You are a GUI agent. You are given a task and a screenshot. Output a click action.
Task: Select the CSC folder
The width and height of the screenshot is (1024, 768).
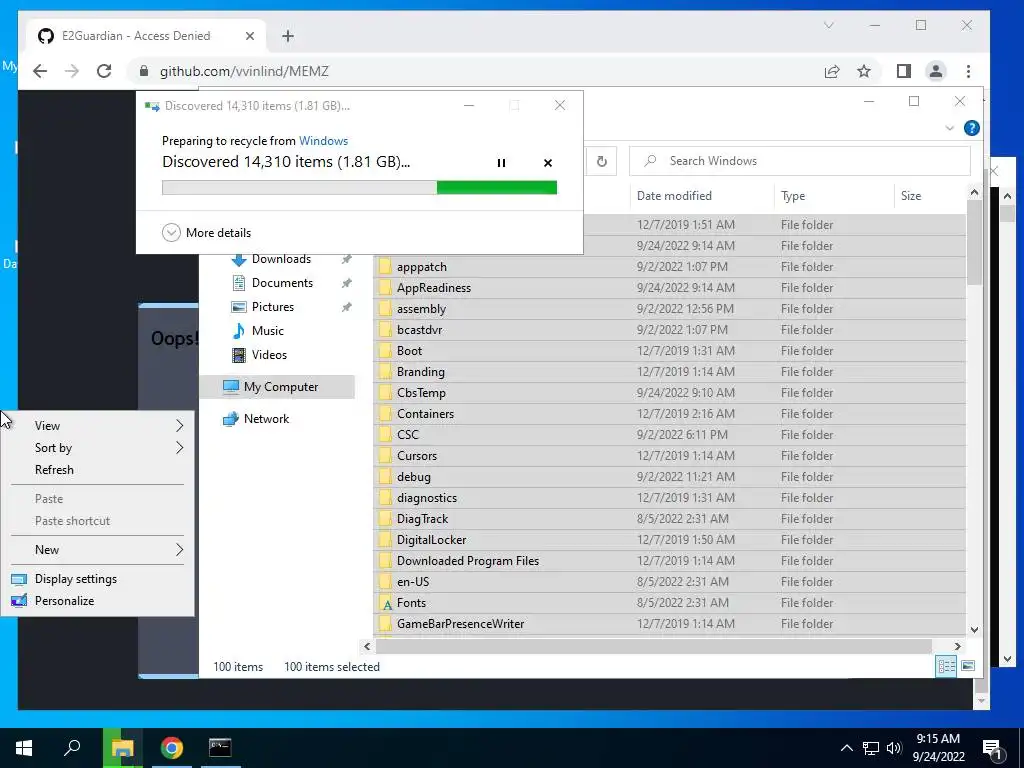(408, 435)
